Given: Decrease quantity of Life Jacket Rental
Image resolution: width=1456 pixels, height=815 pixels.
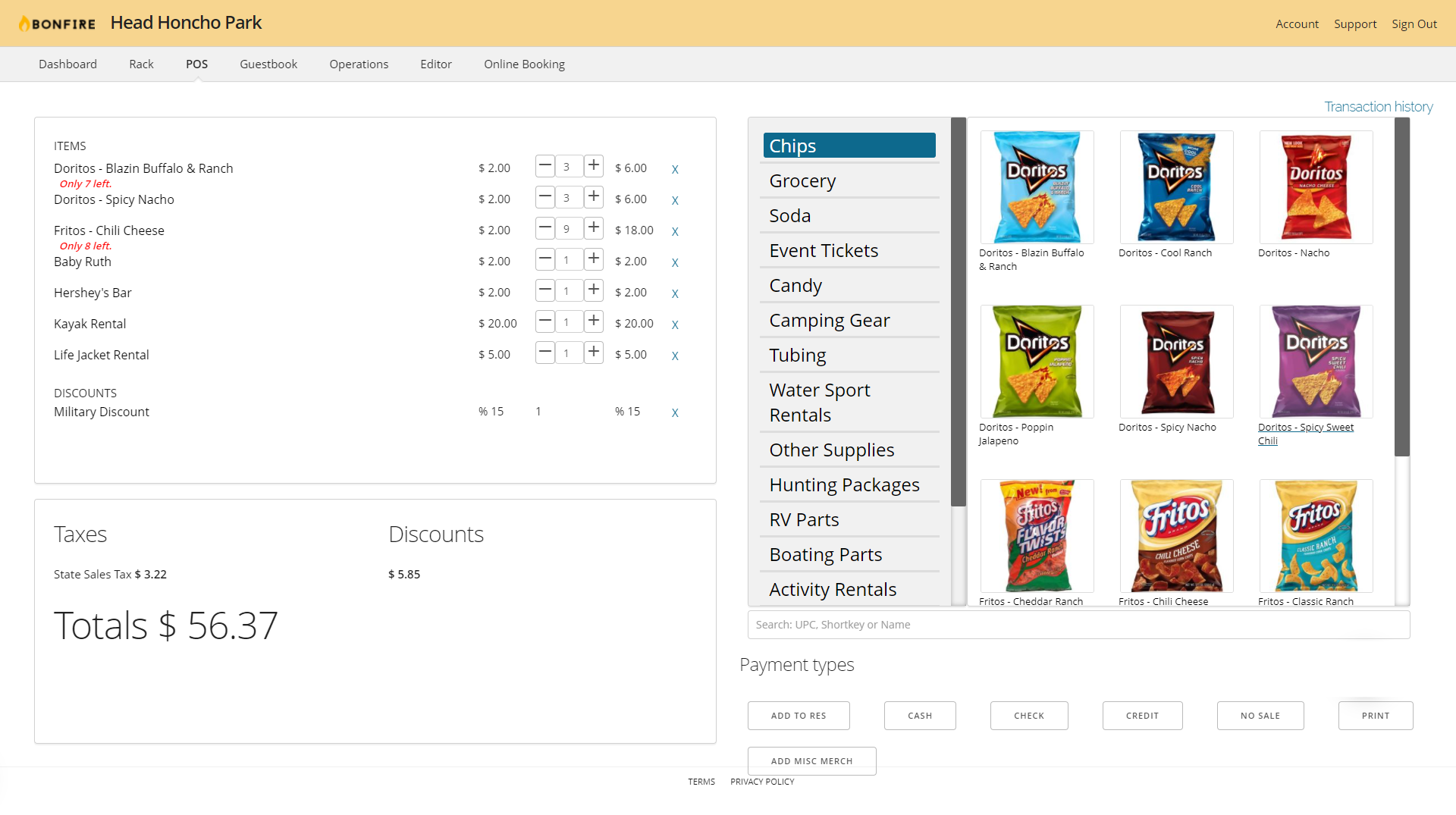Looking at the screenshot, I should point(544,352).
